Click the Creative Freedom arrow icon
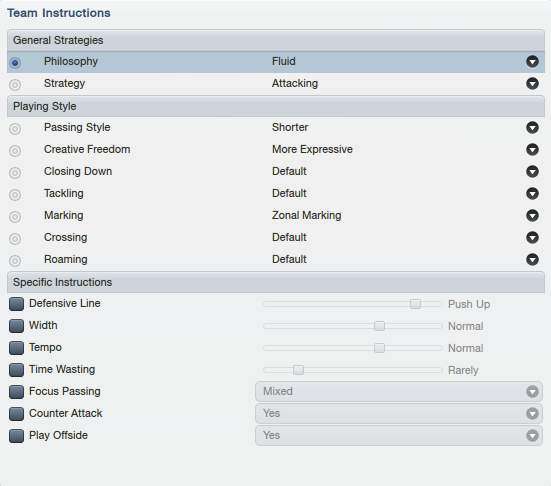Image resolution: width=551 pixels, height=486 pixels. [x=532, y=150]
